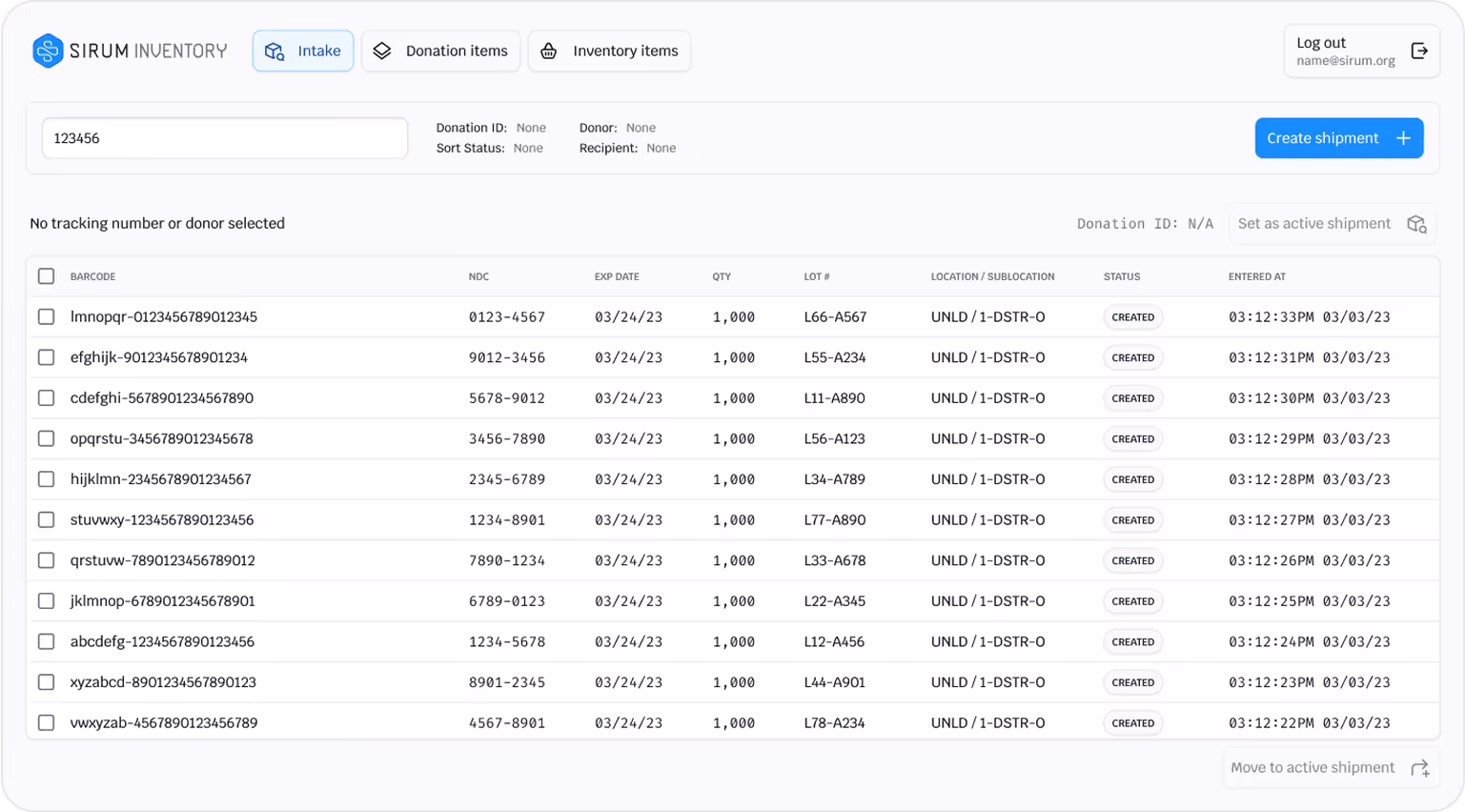
Task: Click the Log out button
Action: click(x=1361, y=51)
